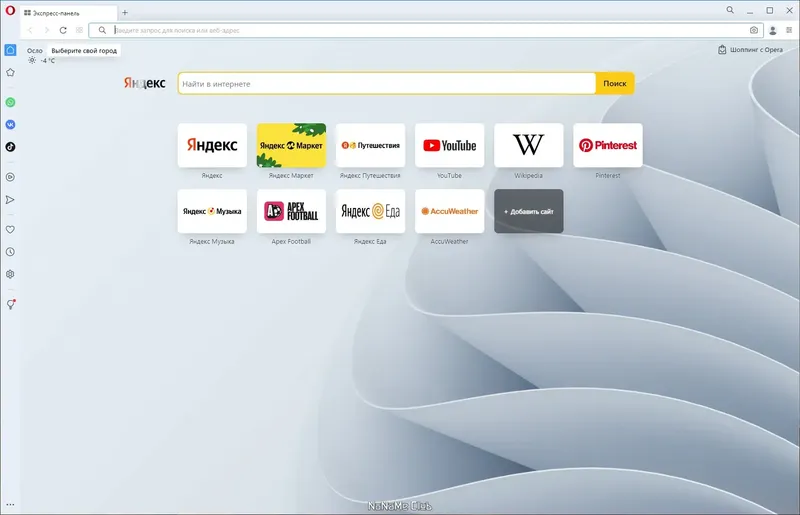Reload the current page
Viewport: 800px width, 515px height.
[x=63, y=30]
